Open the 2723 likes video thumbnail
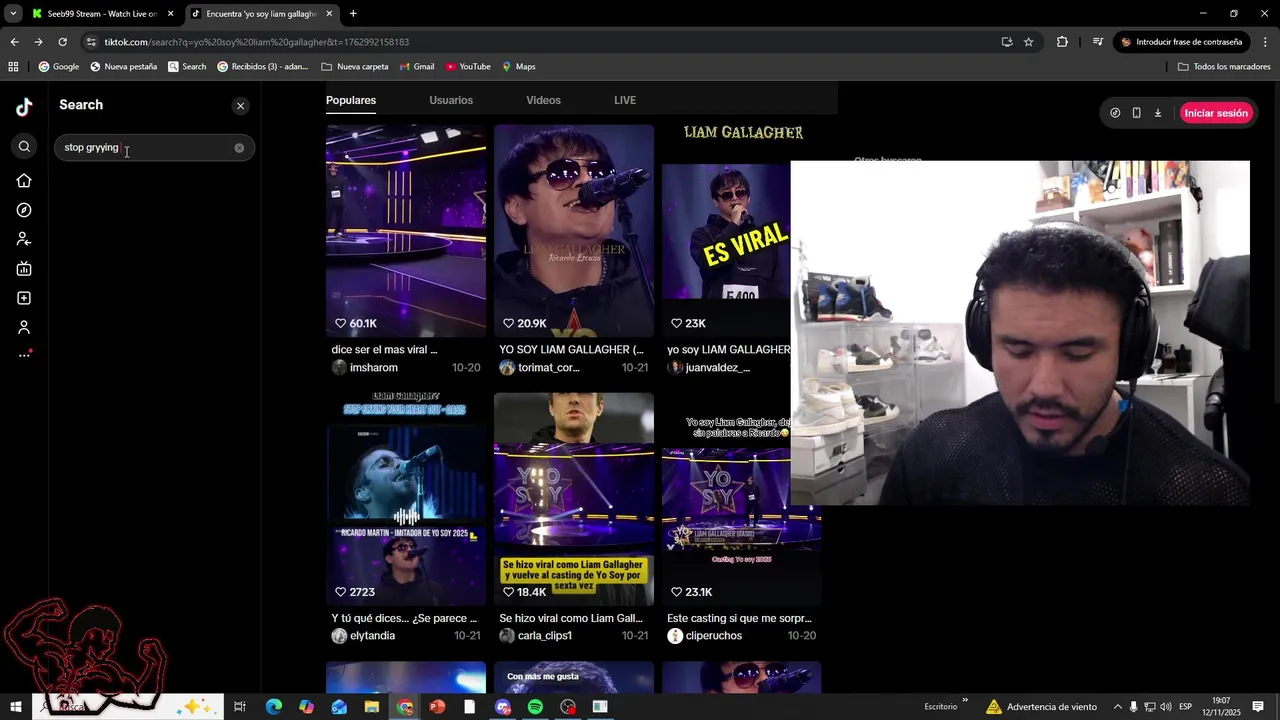 [406, 499]
